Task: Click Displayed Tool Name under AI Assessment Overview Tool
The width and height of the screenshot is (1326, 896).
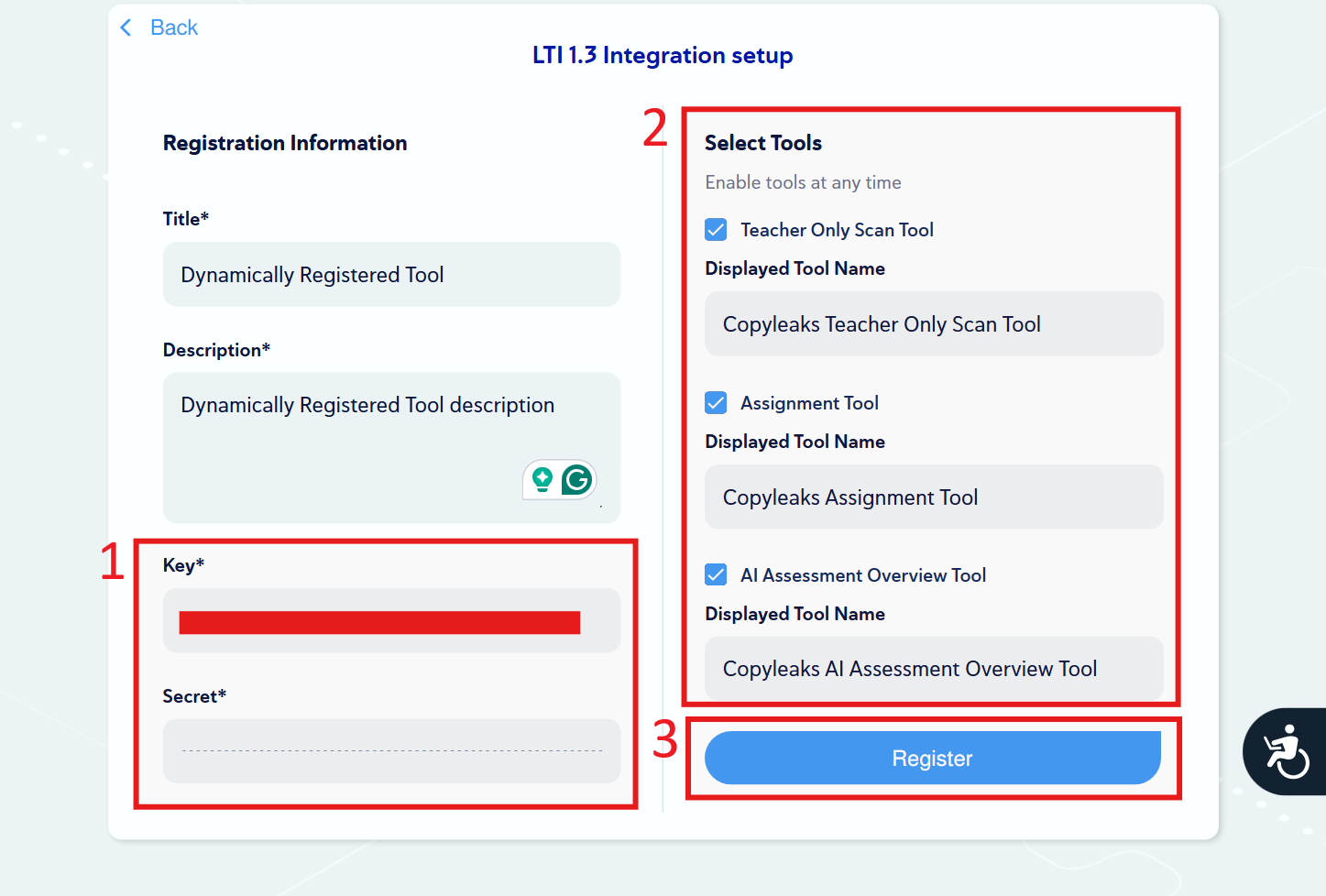Action: click(x=795, y=614)
